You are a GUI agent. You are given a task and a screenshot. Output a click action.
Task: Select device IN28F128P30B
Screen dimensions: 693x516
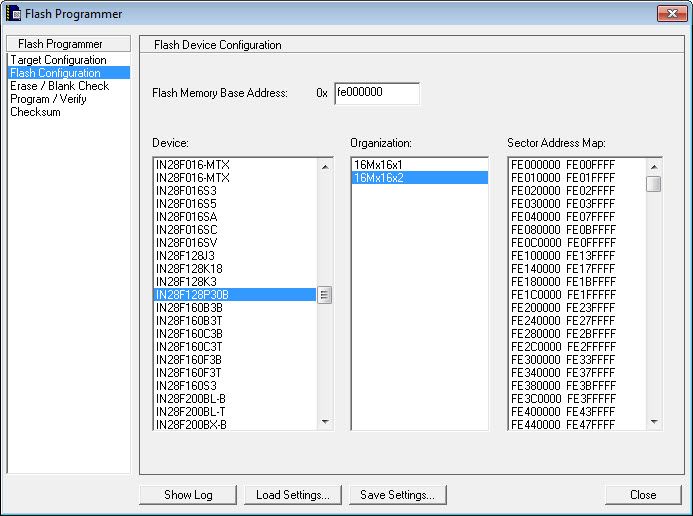235,295
